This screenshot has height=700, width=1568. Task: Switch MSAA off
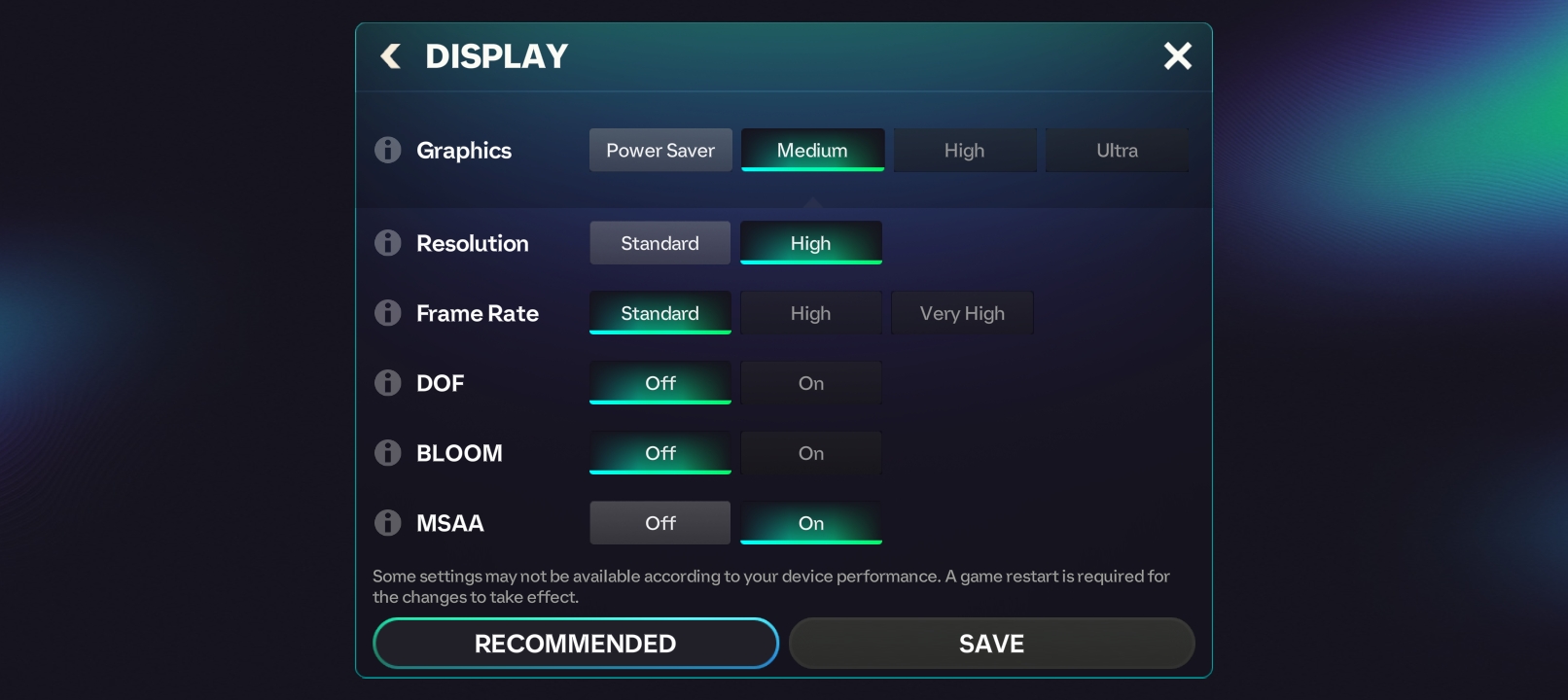click(659, 523)
